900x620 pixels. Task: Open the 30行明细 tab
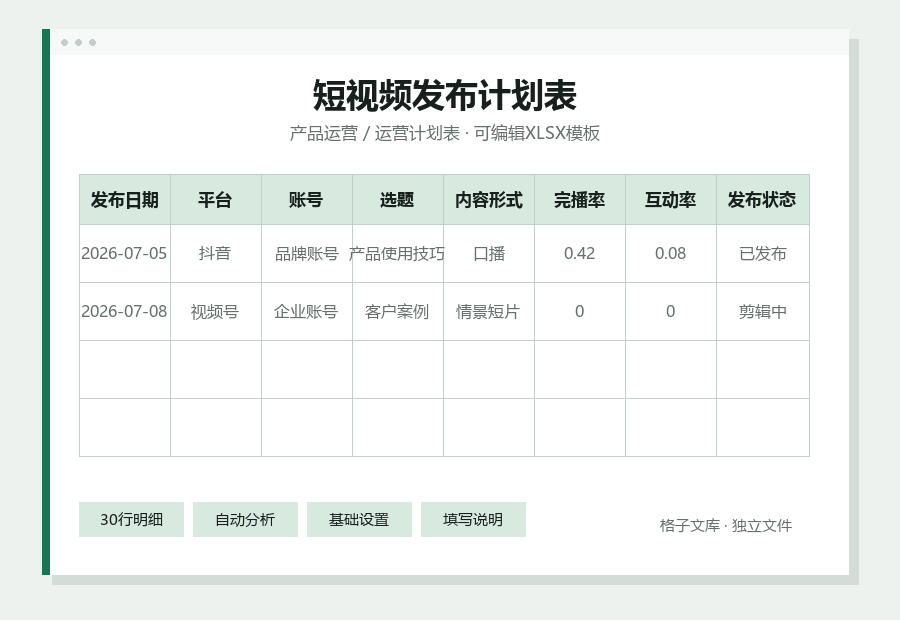131,520
